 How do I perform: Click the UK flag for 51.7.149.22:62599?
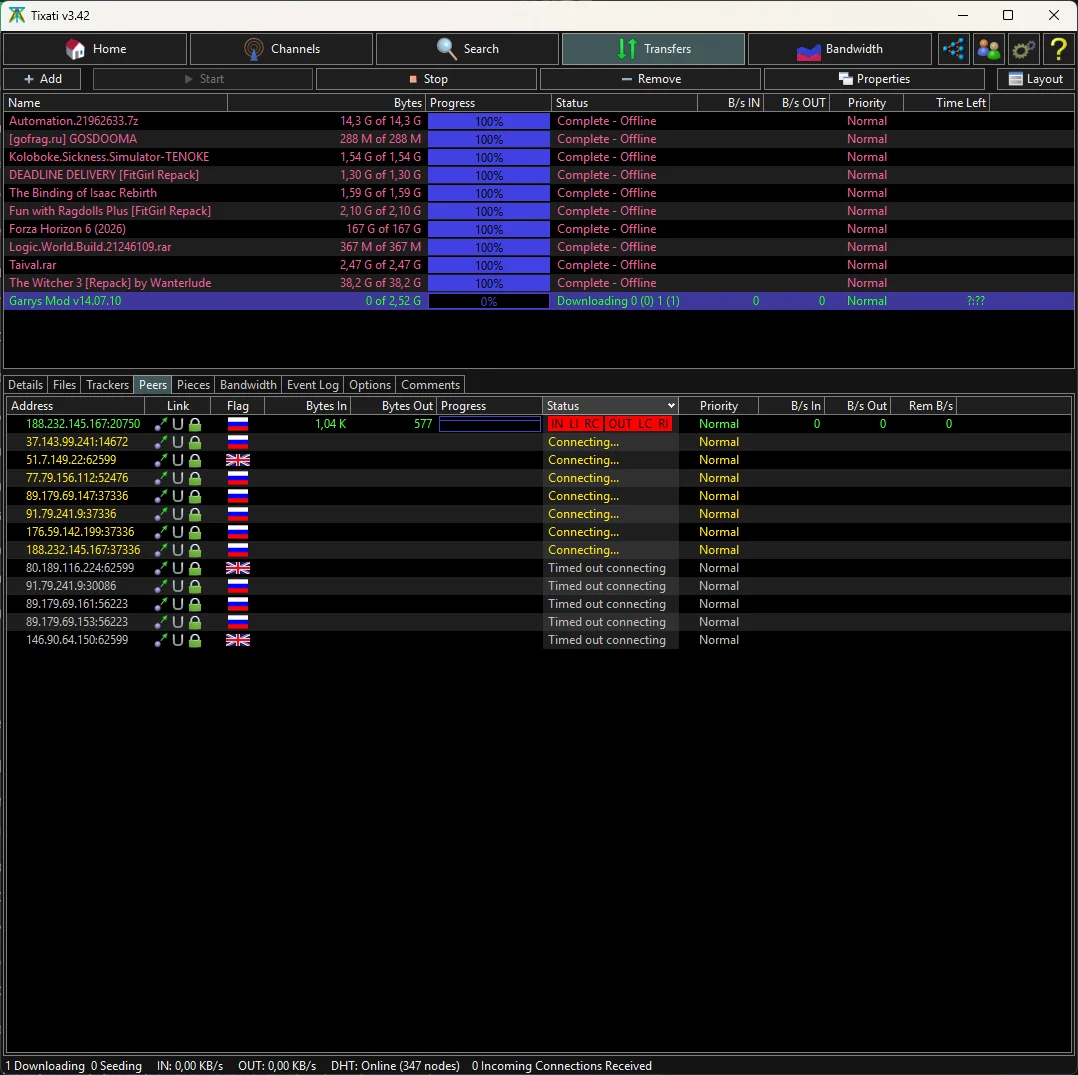(x=238, y=460)
